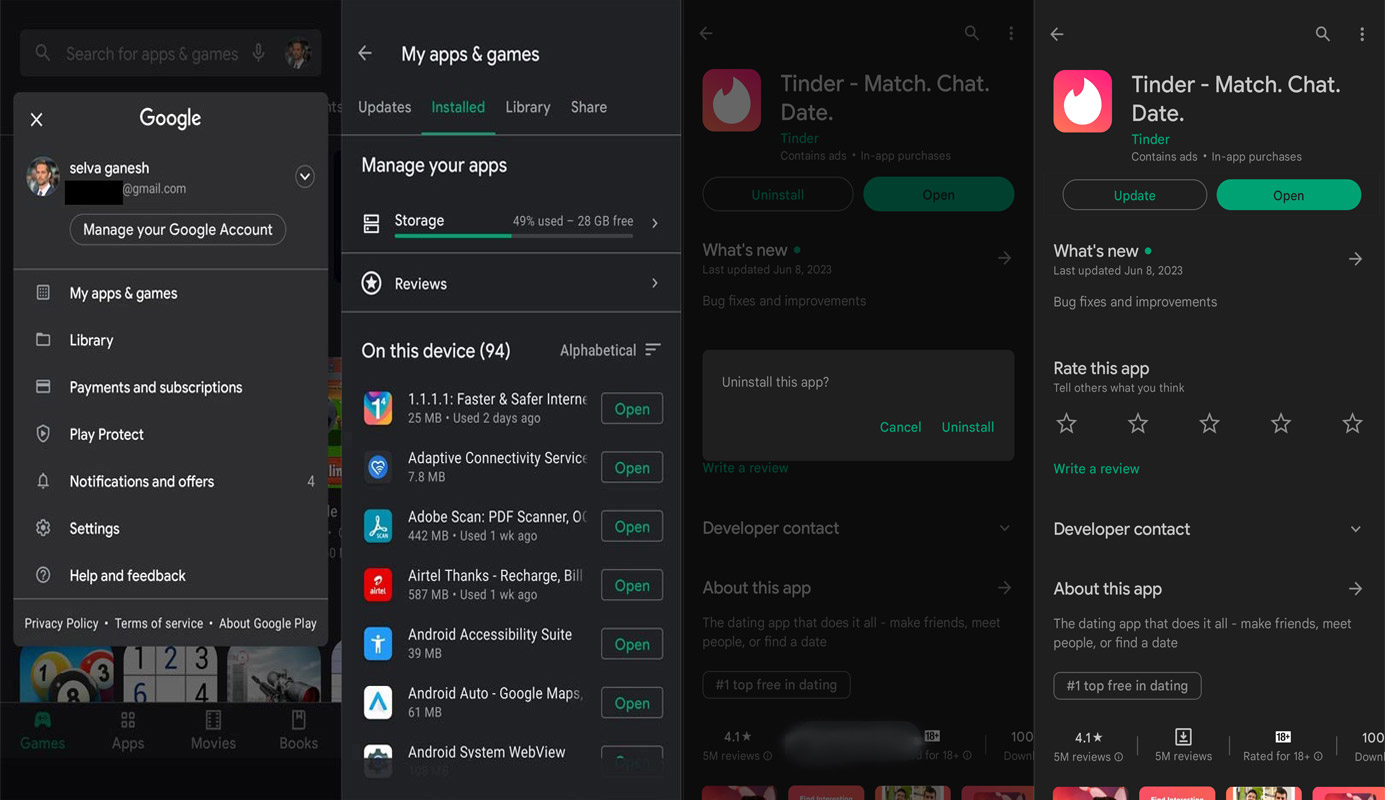Open Airtel Thanks app
This screenshot has height=800, width=1385.
pos(632,586)
